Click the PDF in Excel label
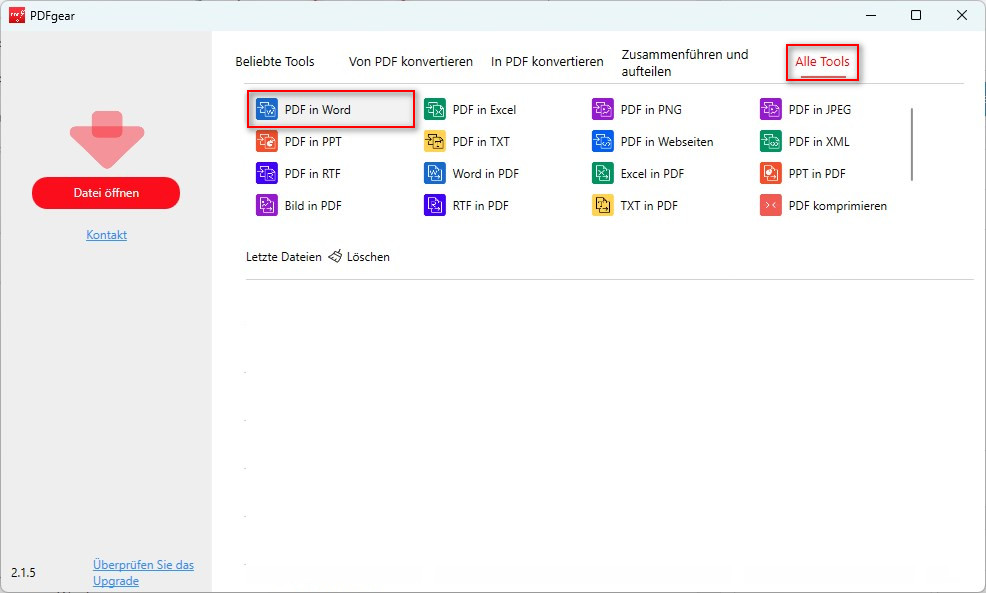986x593 pixels. pos(484,109)
